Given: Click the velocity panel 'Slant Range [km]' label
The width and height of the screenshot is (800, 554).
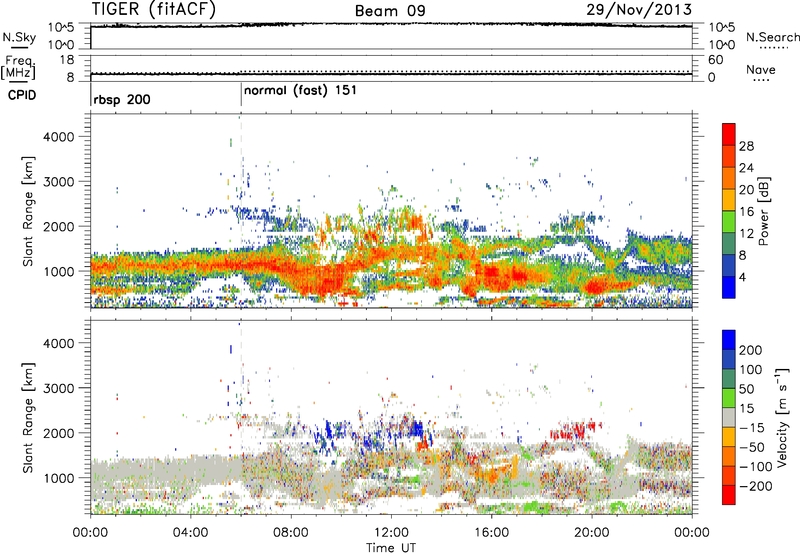Looking at the screenshot, I should pos(28,417).
